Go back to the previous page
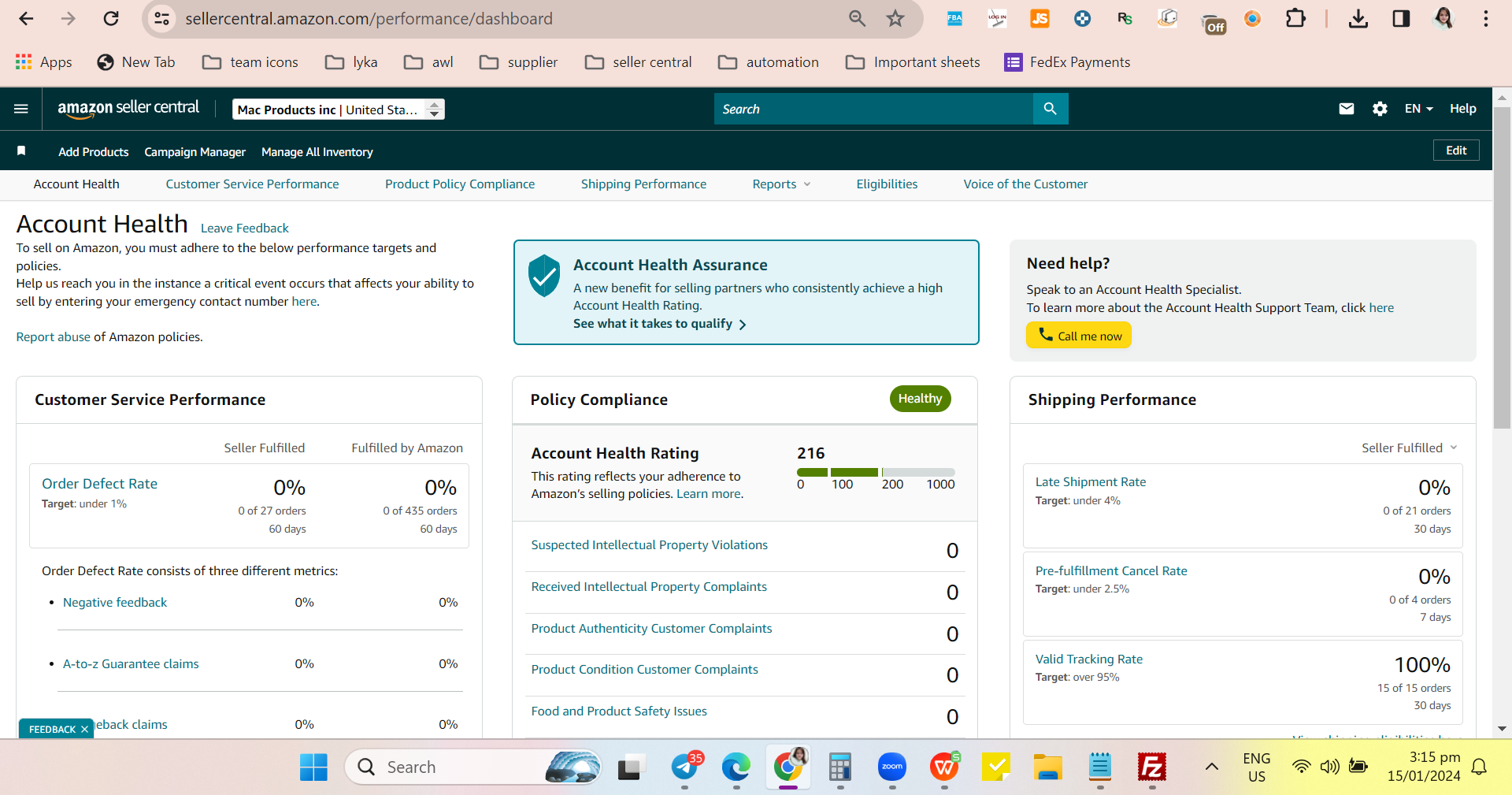This screenshot has width=1512, height=795. pyautogui.click(x=26, y=18)
